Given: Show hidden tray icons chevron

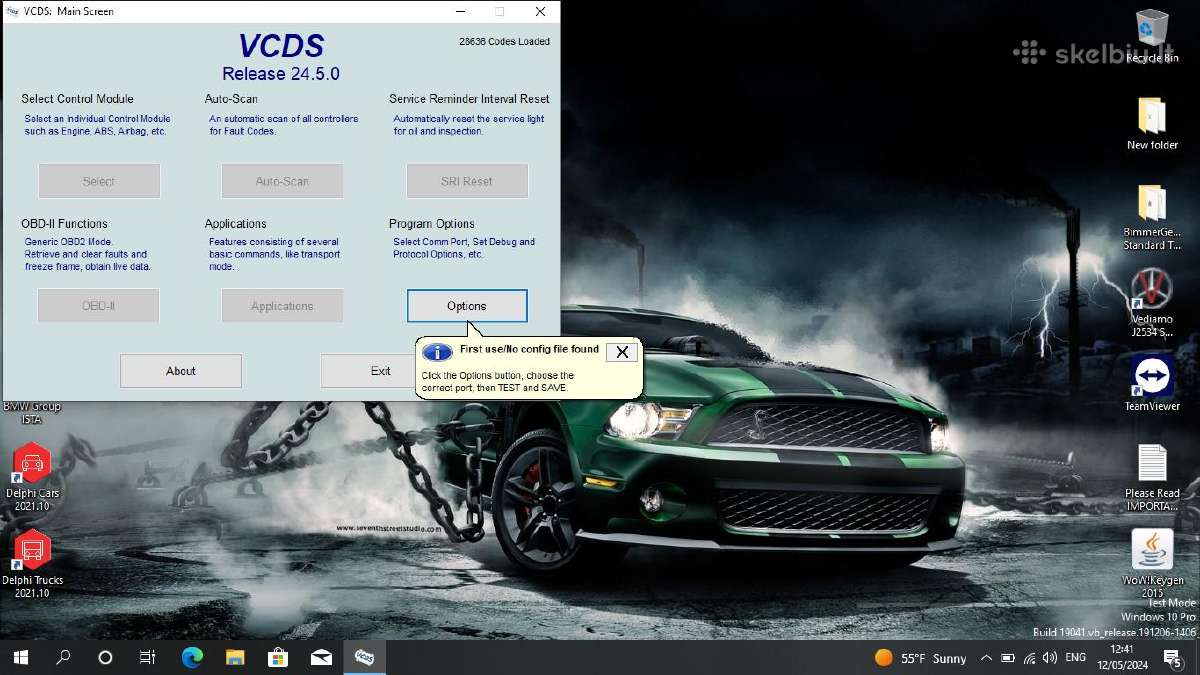Looking at the screenshot, I should tap(986, 658).
